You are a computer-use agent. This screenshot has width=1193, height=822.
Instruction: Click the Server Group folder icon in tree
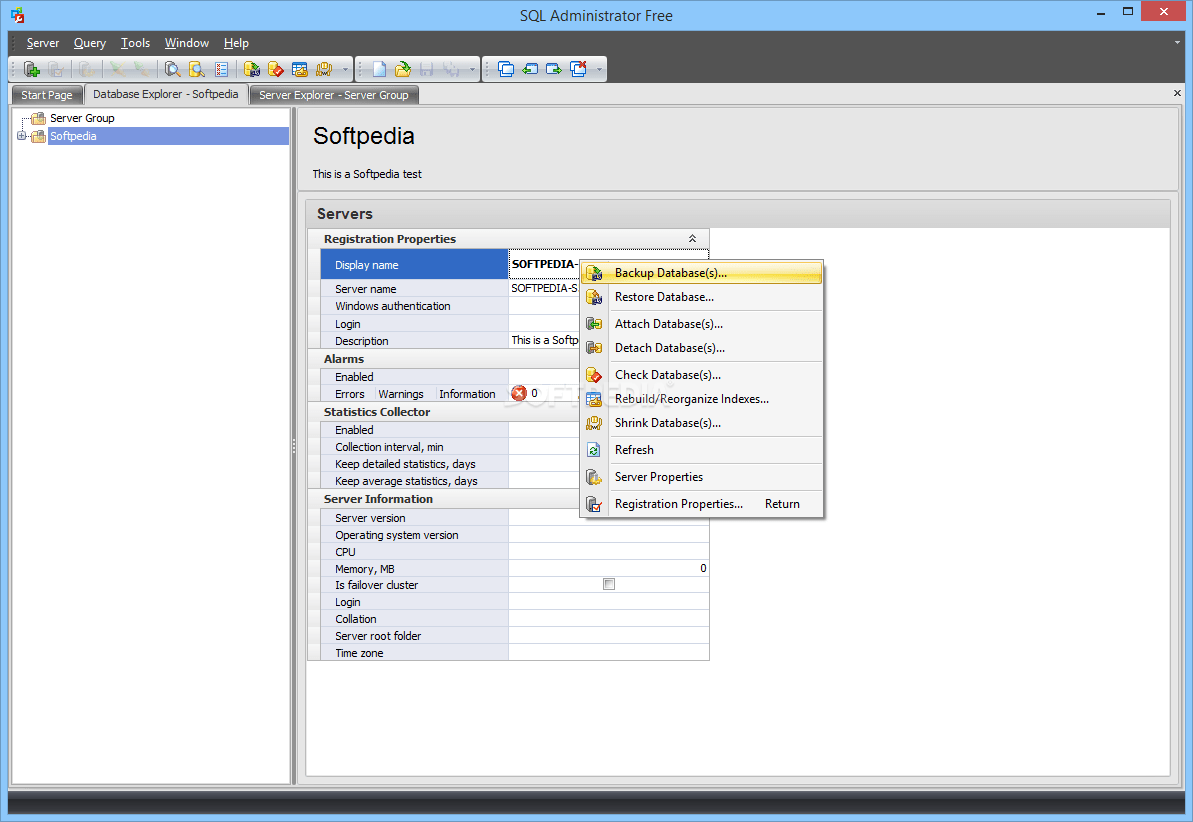pos(38,118)
